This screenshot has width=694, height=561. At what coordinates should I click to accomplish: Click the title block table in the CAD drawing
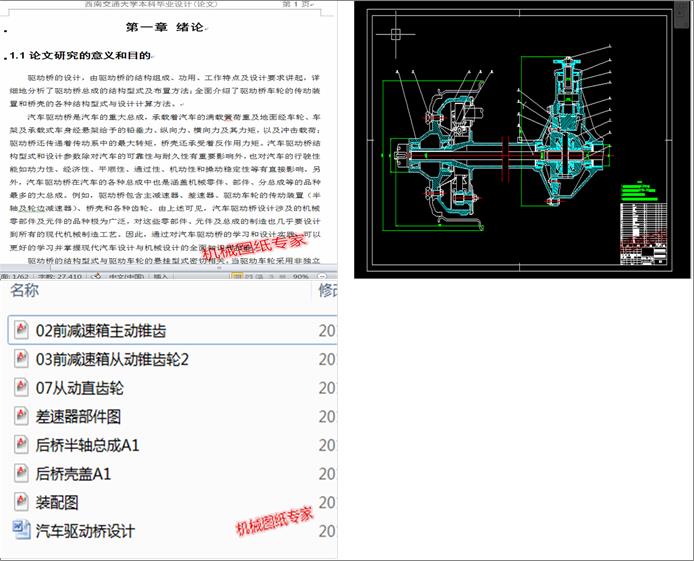click(x=644, y=234)
